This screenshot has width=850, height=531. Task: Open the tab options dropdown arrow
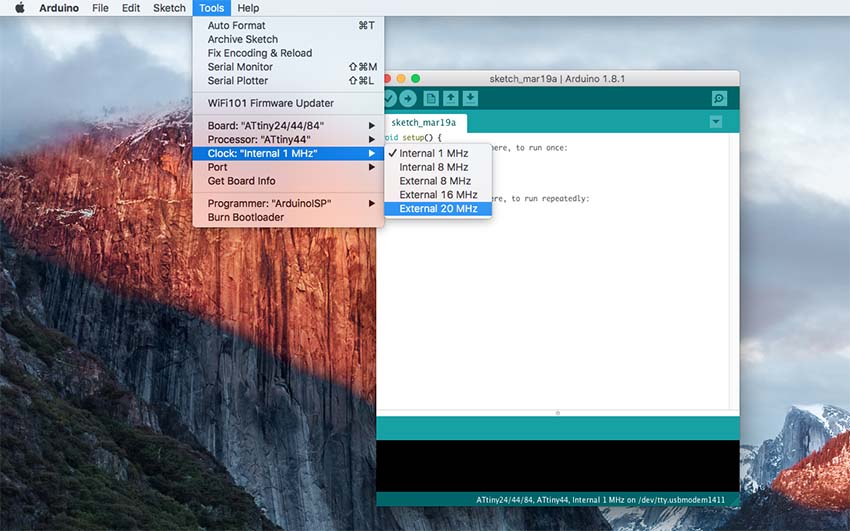pos(716,122)
